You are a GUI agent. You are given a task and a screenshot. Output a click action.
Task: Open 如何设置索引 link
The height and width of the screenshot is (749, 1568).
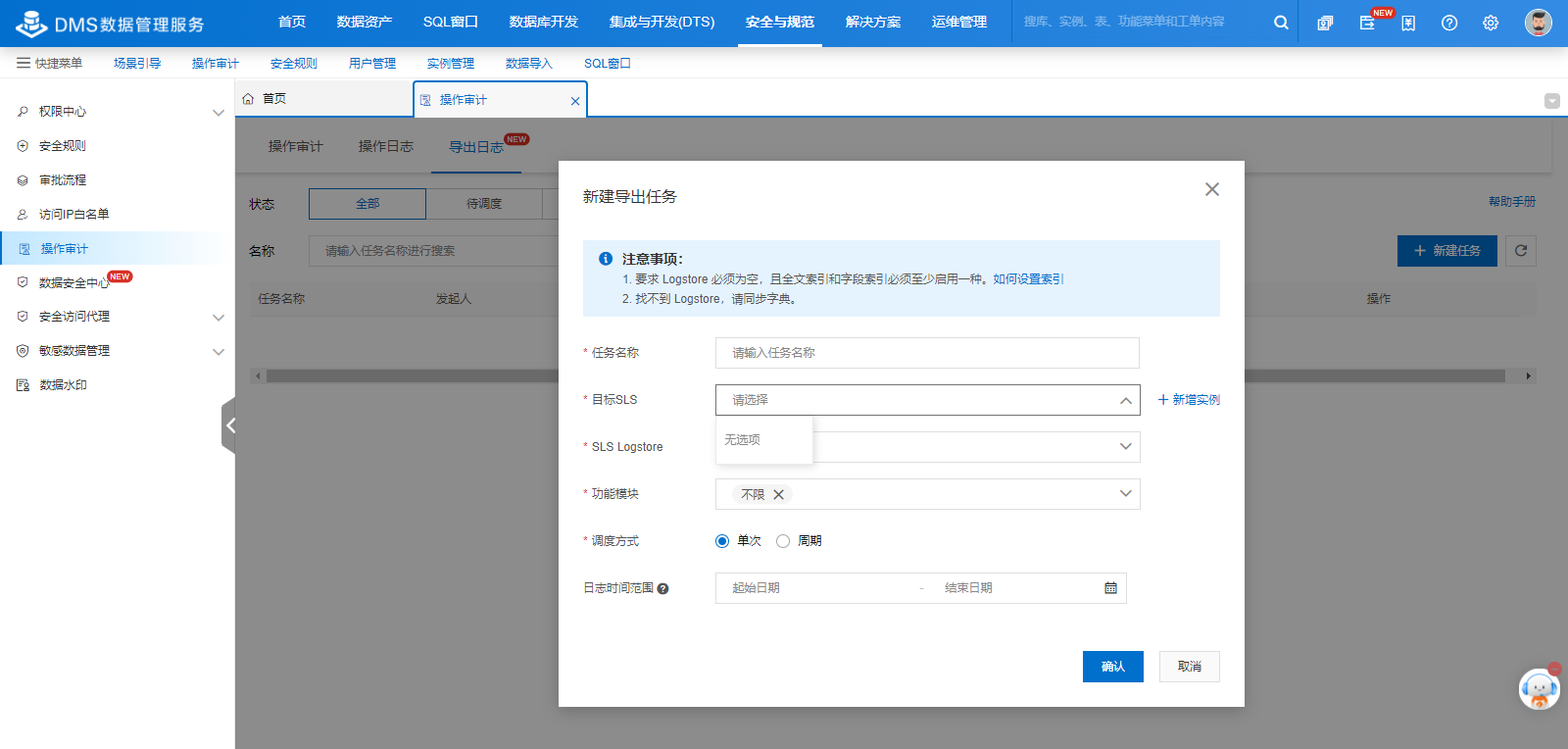tap(1027, 279)
